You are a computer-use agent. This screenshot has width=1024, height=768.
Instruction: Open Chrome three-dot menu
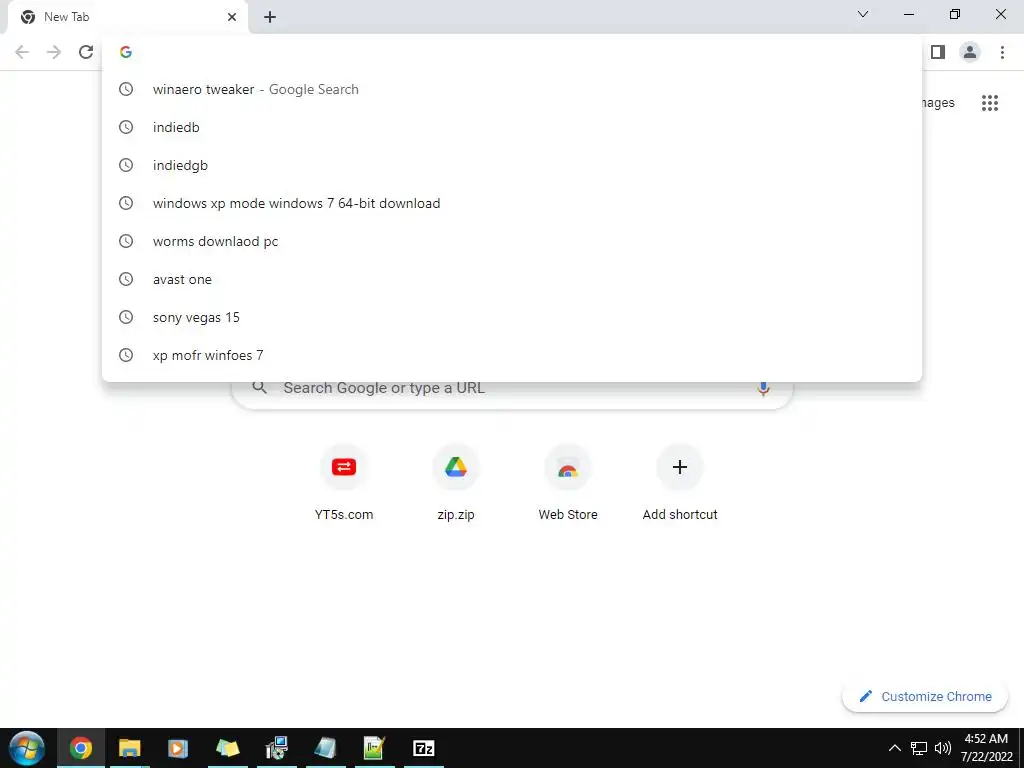1002,52
